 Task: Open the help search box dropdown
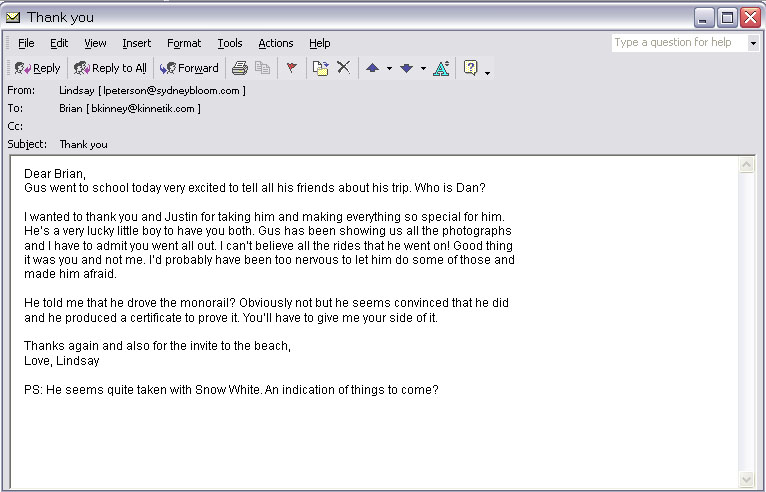[x=752, y=43]
